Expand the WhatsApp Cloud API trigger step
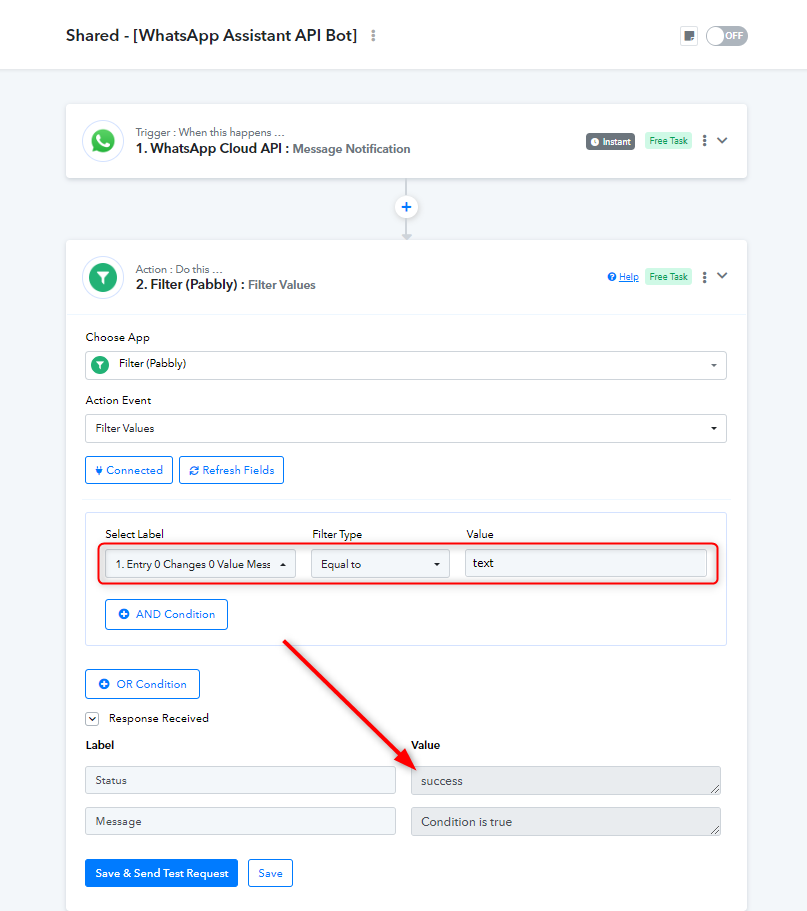Viewport: 807px width, 911px height. click(x=722, y=141)
